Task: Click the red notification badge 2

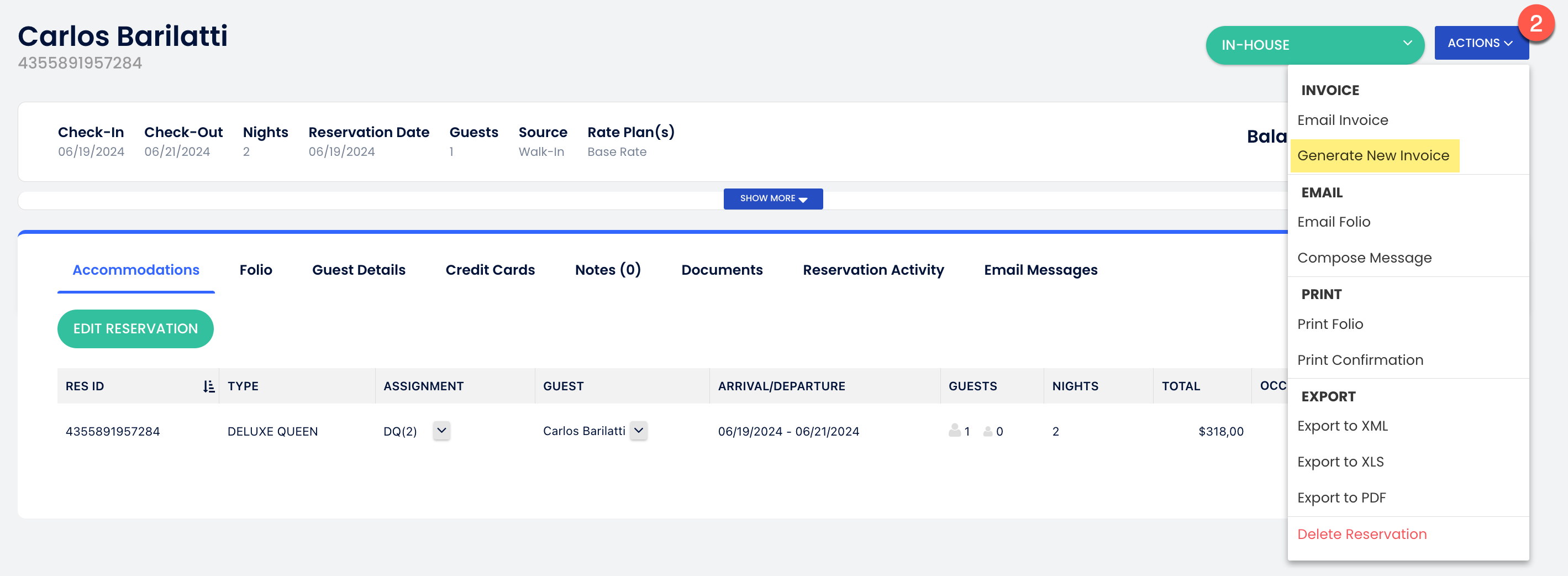Action: click(1535, 23)
